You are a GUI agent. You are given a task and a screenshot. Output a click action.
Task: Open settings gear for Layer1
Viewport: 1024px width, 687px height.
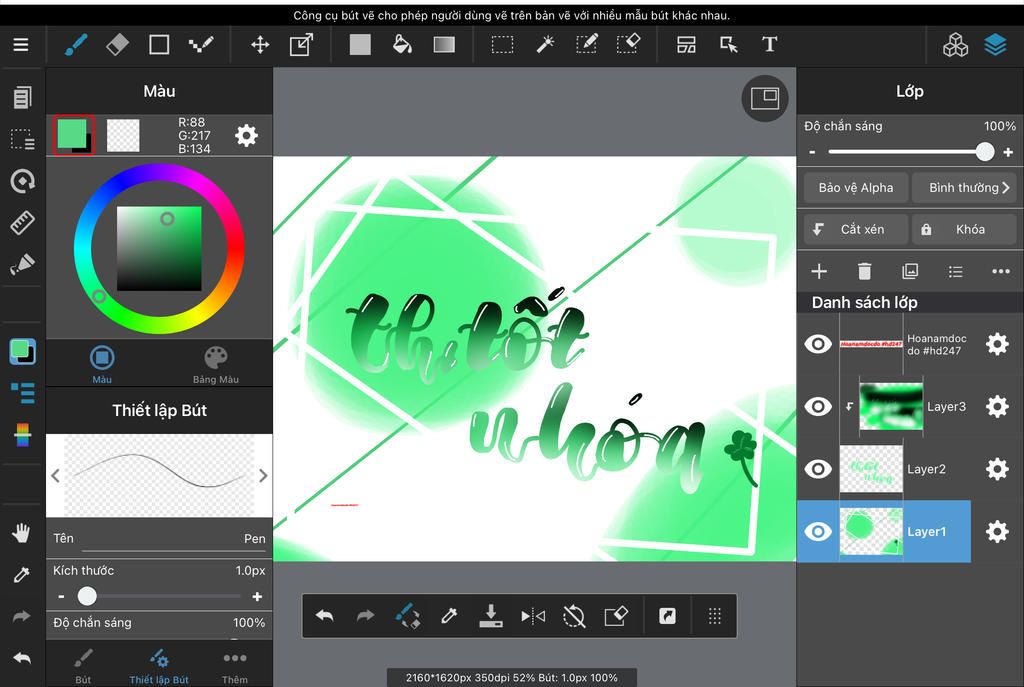tap(997, 532)
